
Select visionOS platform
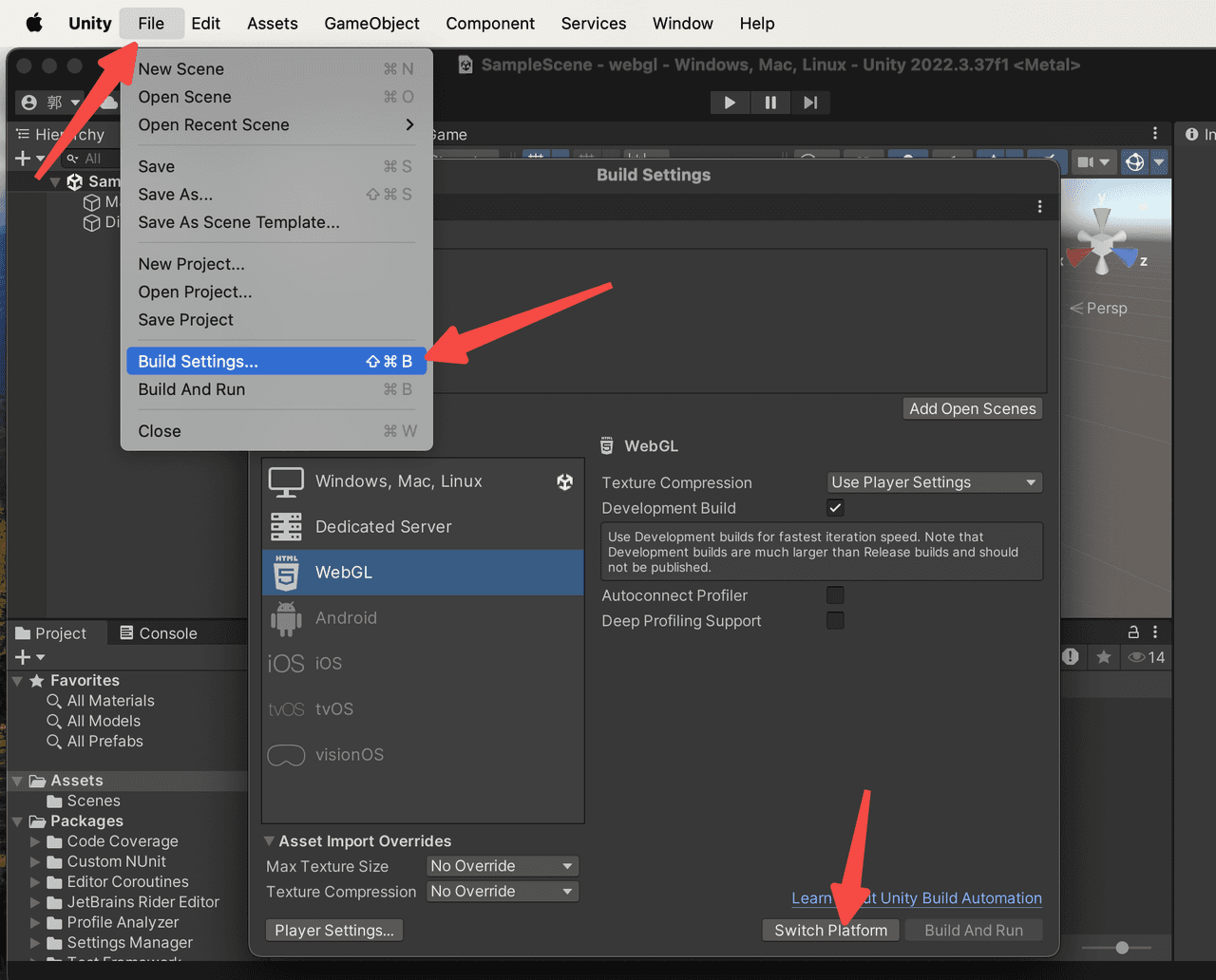[423, 755]
